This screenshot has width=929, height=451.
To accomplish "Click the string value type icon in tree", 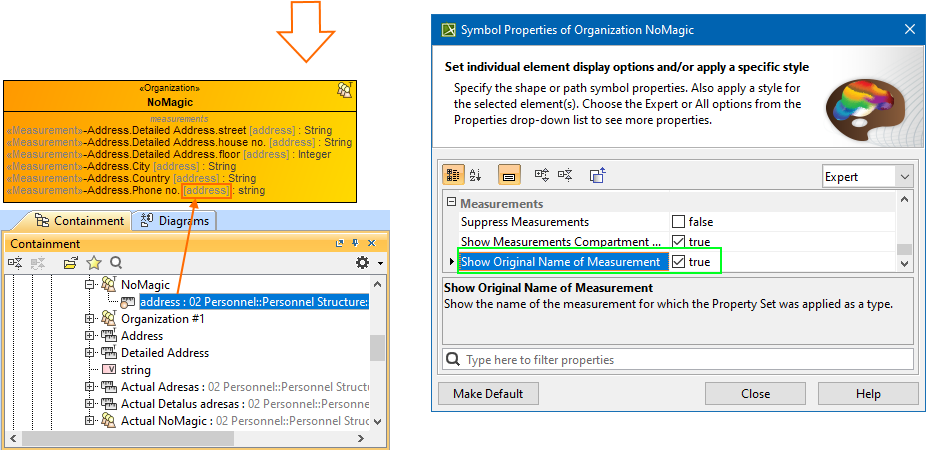I will pyautogui.click(x=109, y=370).
